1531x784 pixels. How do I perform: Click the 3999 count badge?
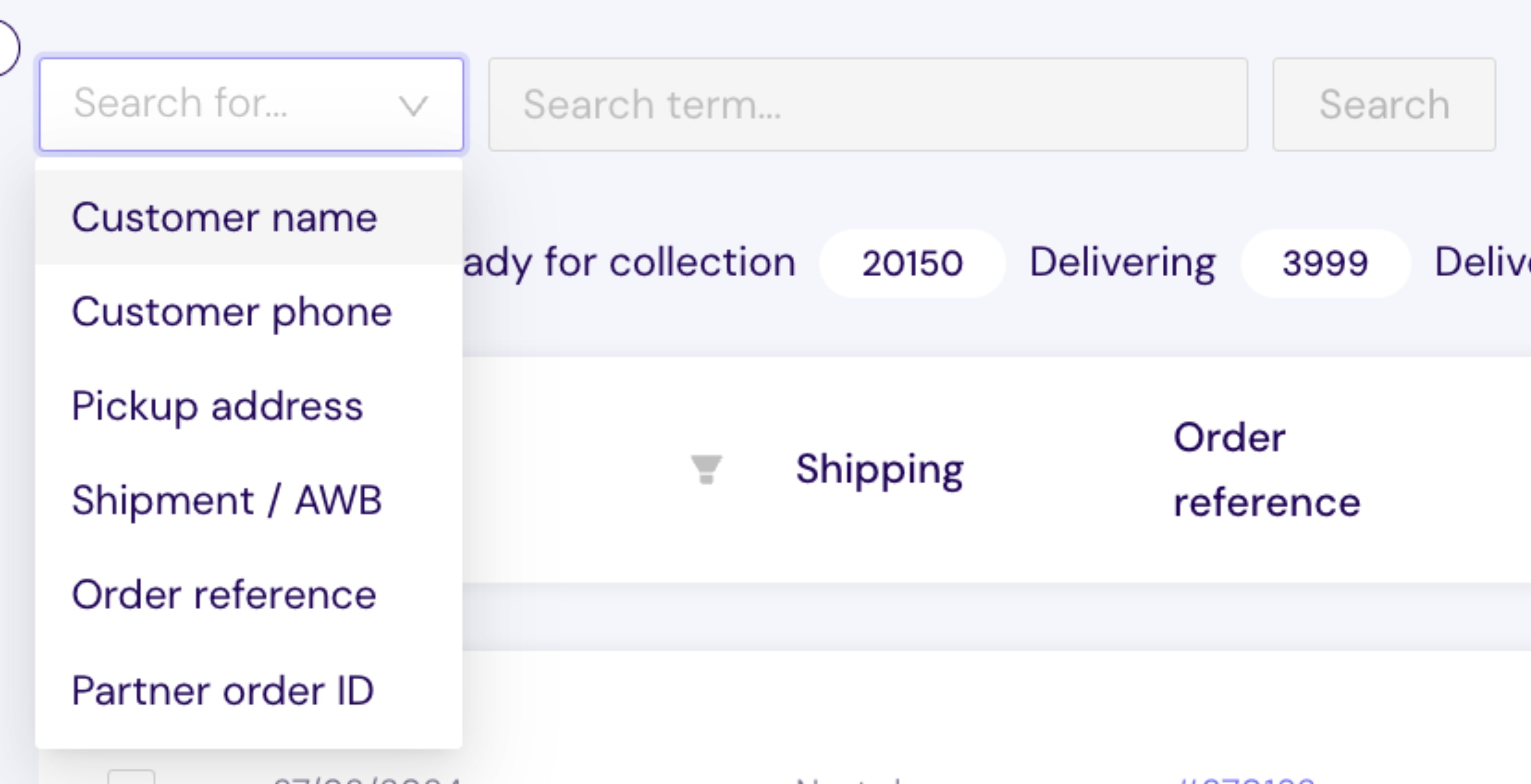point(1326,264)
